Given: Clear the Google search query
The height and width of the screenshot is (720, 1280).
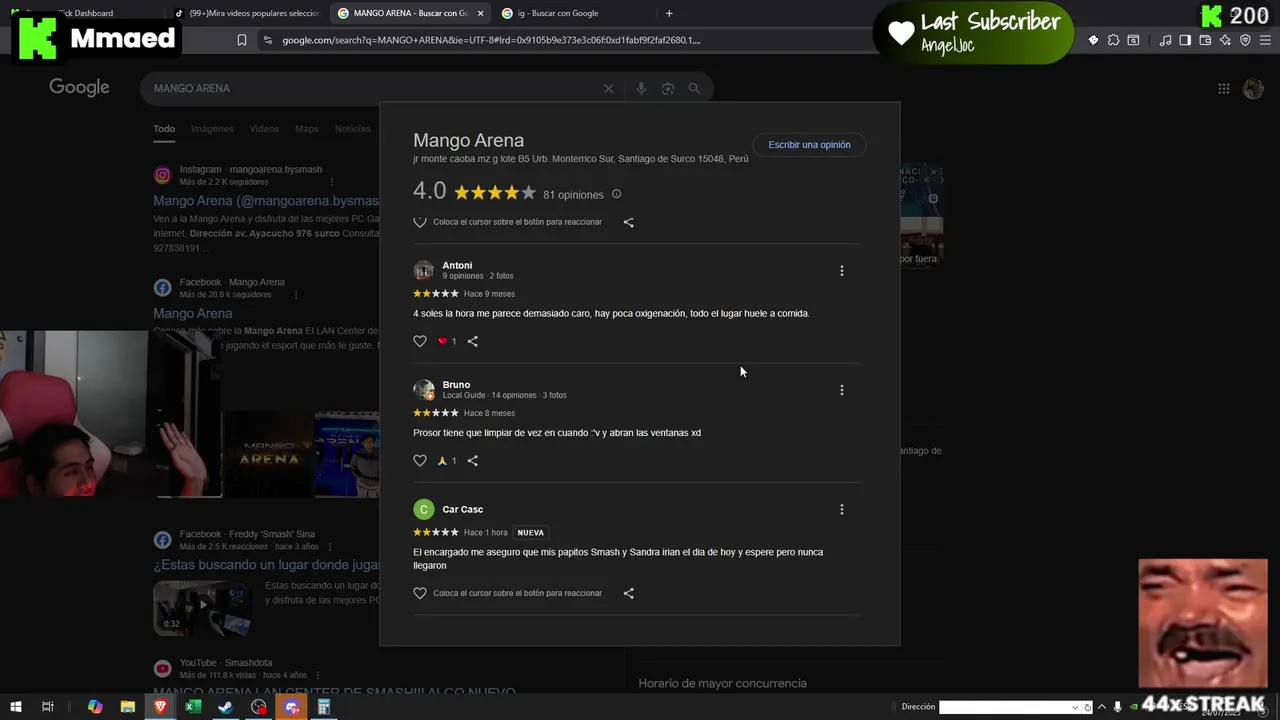Looking at the screenshot, I should (x=608, y=88).
